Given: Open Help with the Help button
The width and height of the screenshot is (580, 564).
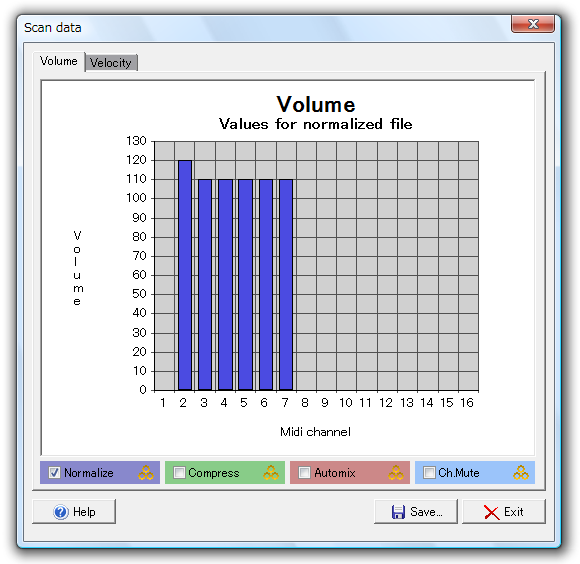Looking at the screenshot, I should [x=74, y=511].
